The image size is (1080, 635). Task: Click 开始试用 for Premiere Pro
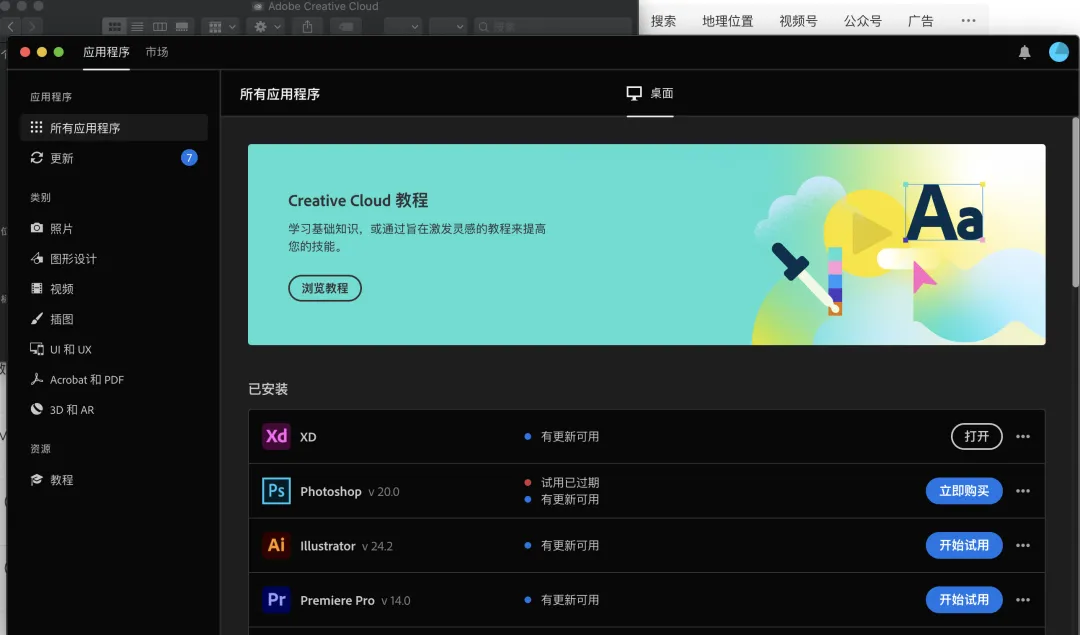click(x=964, y=600)
